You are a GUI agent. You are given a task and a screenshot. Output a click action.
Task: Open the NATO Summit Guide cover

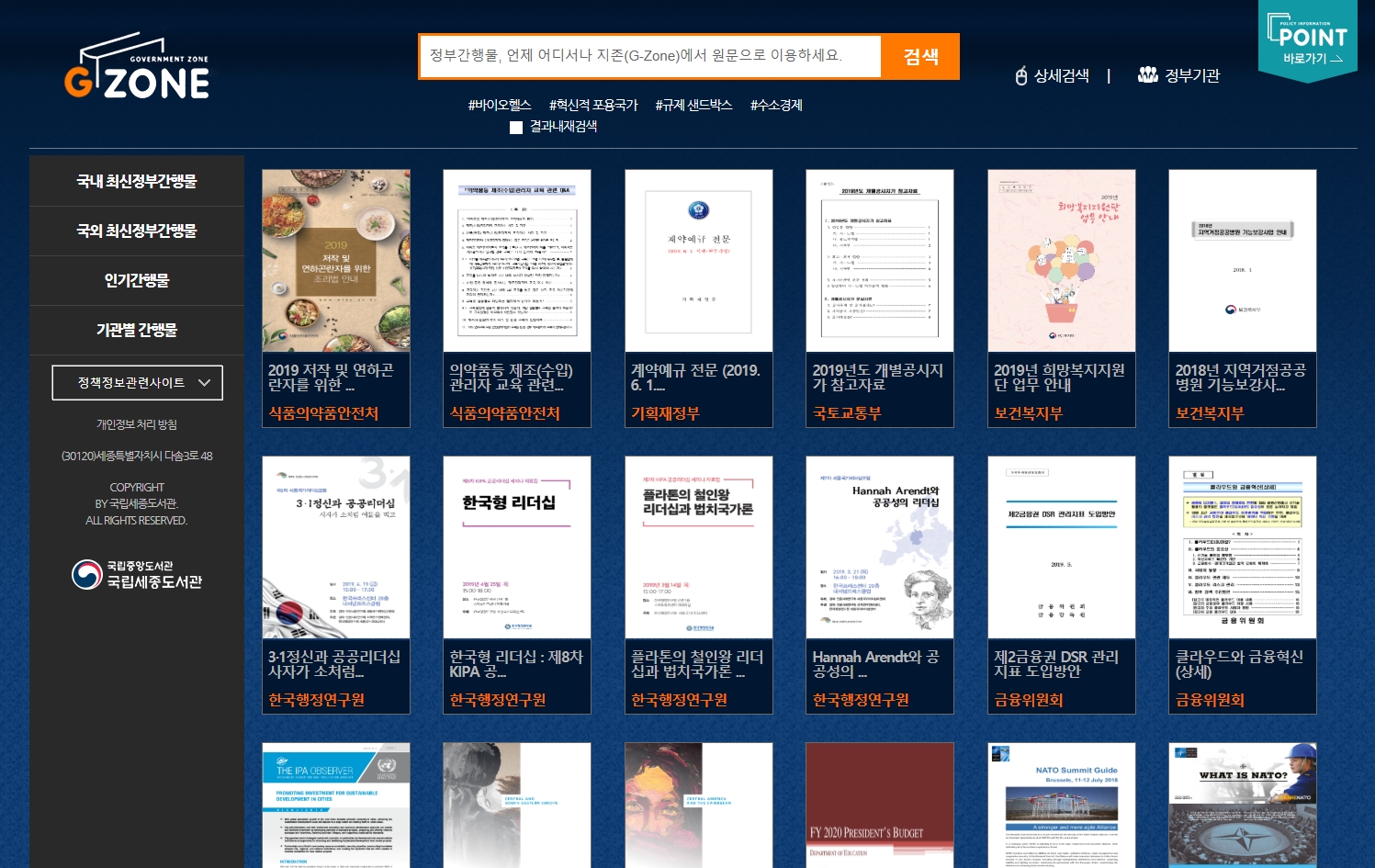click(1061, 805)
